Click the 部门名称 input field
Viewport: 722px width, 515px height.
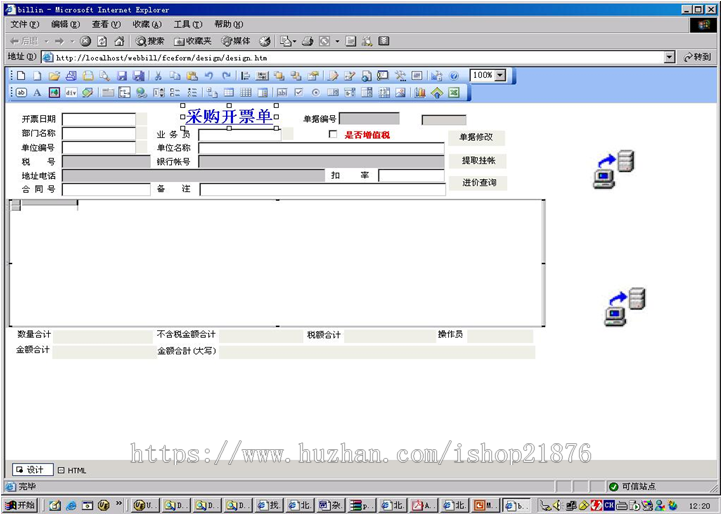pyautogui.click(x=99, y=134)
